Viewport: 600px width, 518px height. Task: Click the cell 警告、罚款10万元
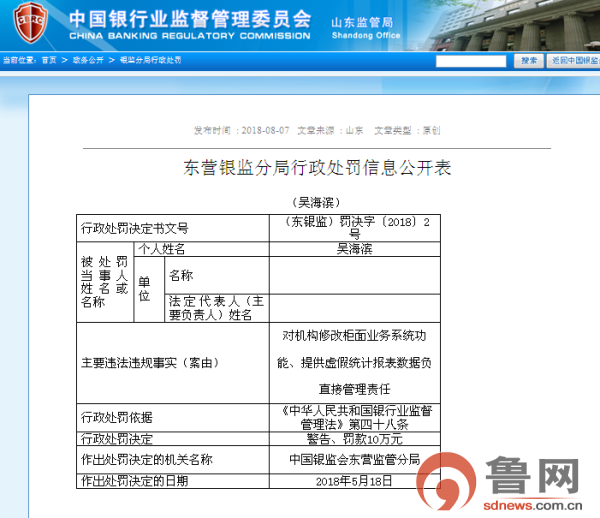355,439
